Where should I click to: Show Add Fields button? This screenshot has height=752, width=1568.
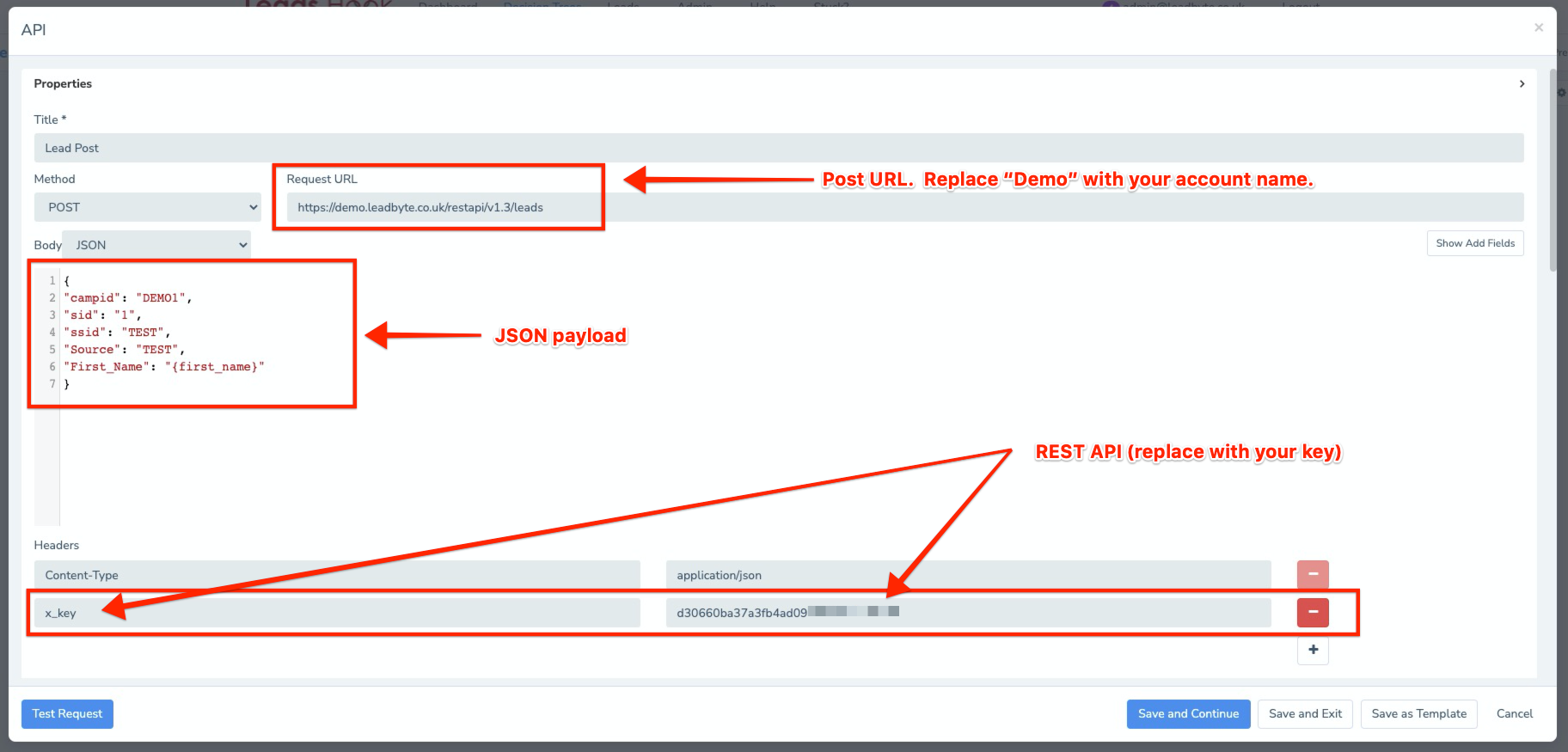(1475, 243)
